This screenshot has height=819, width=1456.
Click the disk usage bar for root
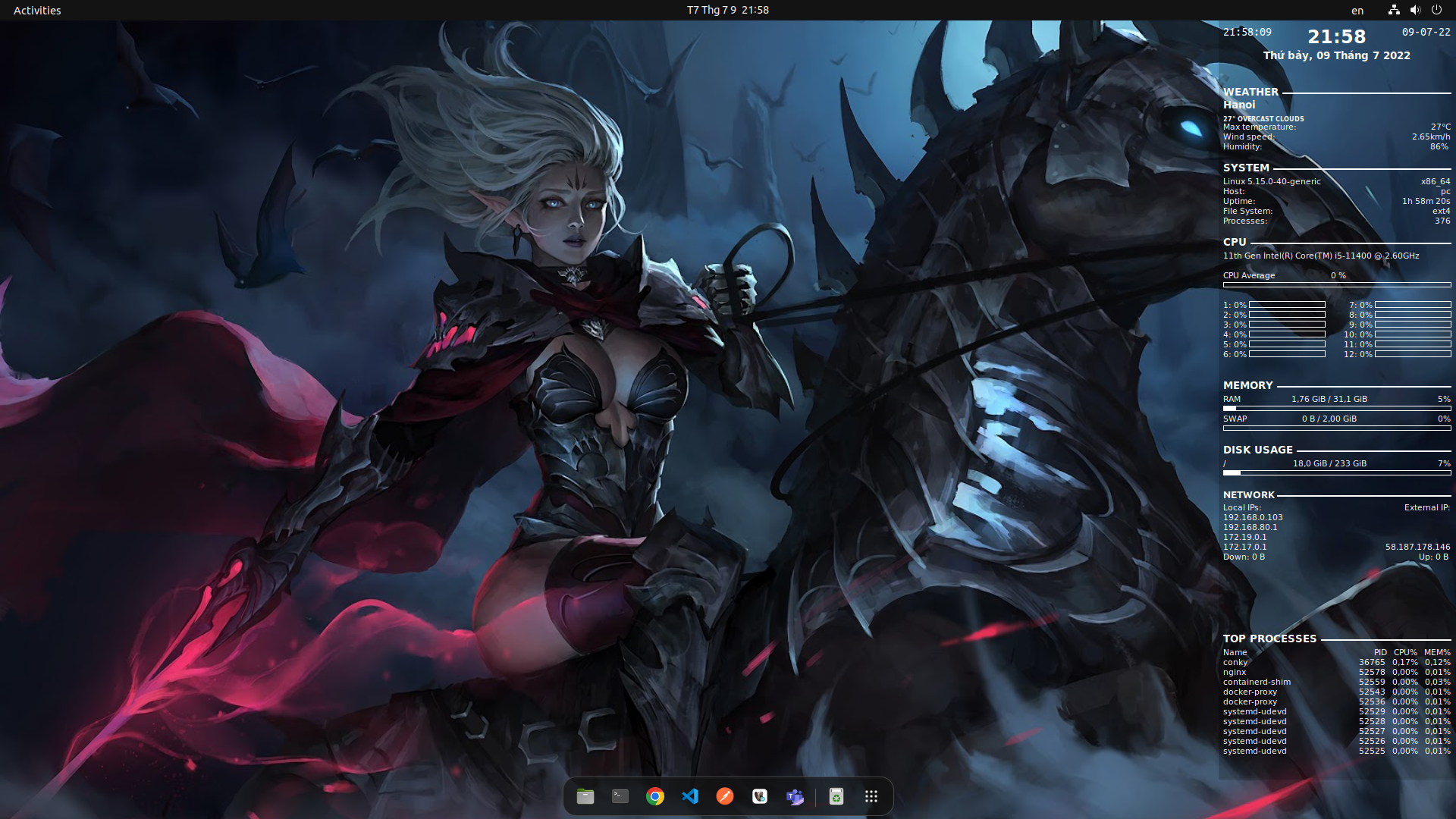pyautogui.click(x=1337, y=472)
